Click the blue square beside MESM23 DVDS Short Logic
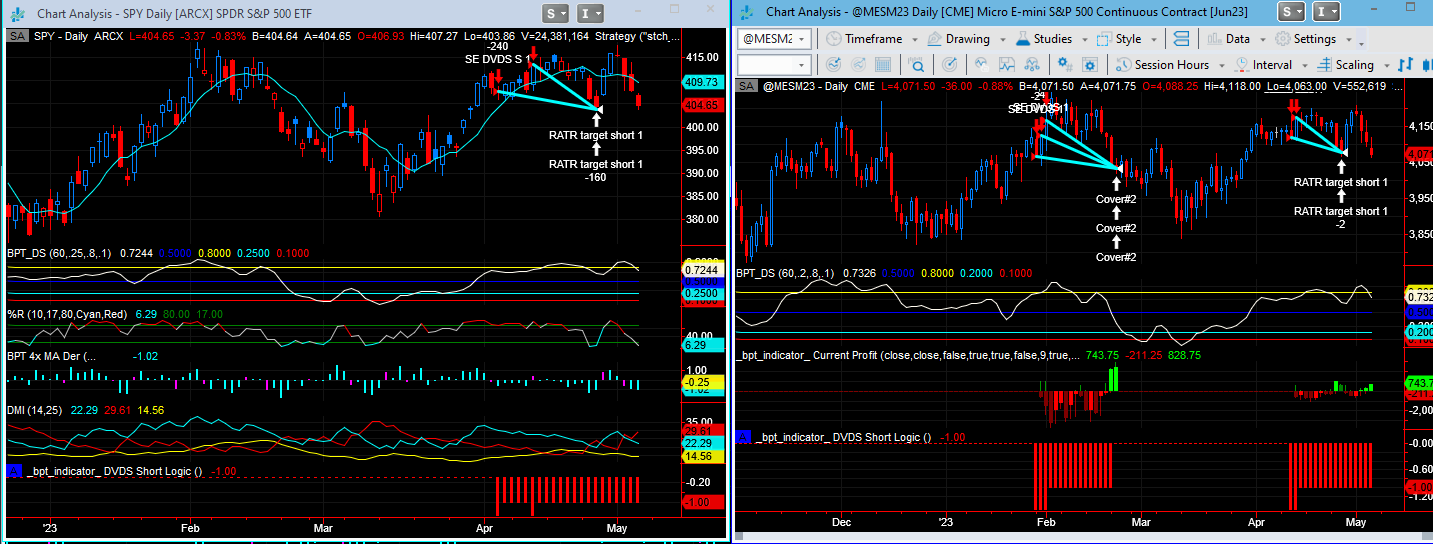This screenshot has width=1433, height=544. 744,437
